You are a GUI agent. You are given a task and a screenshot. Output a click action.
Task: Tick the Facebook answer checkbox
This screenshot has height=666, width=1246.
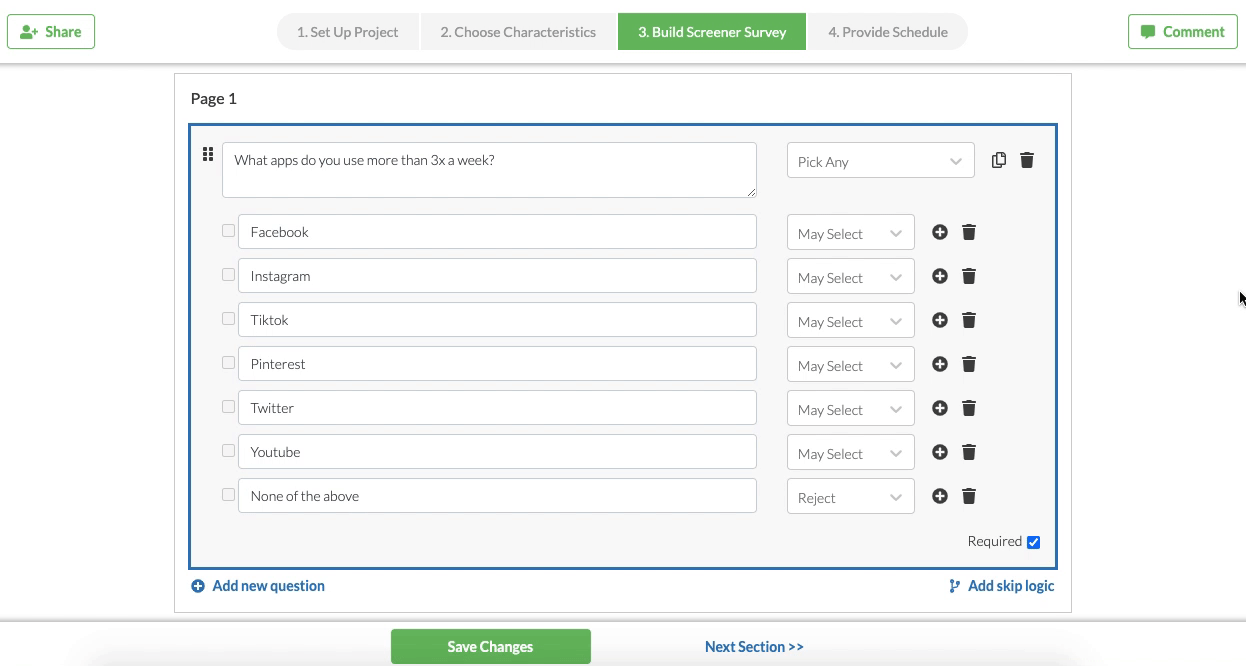tap(228, 231)
